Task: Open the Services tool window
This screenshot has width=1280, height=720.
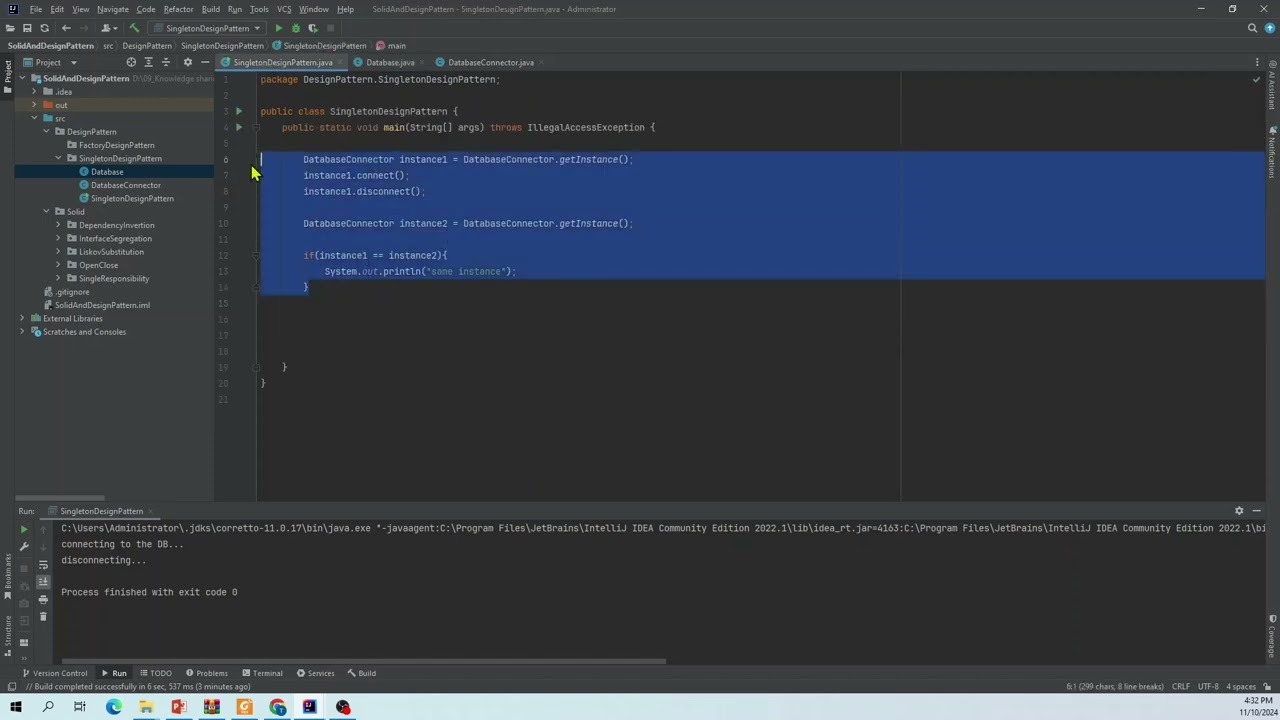Action: 315,673
